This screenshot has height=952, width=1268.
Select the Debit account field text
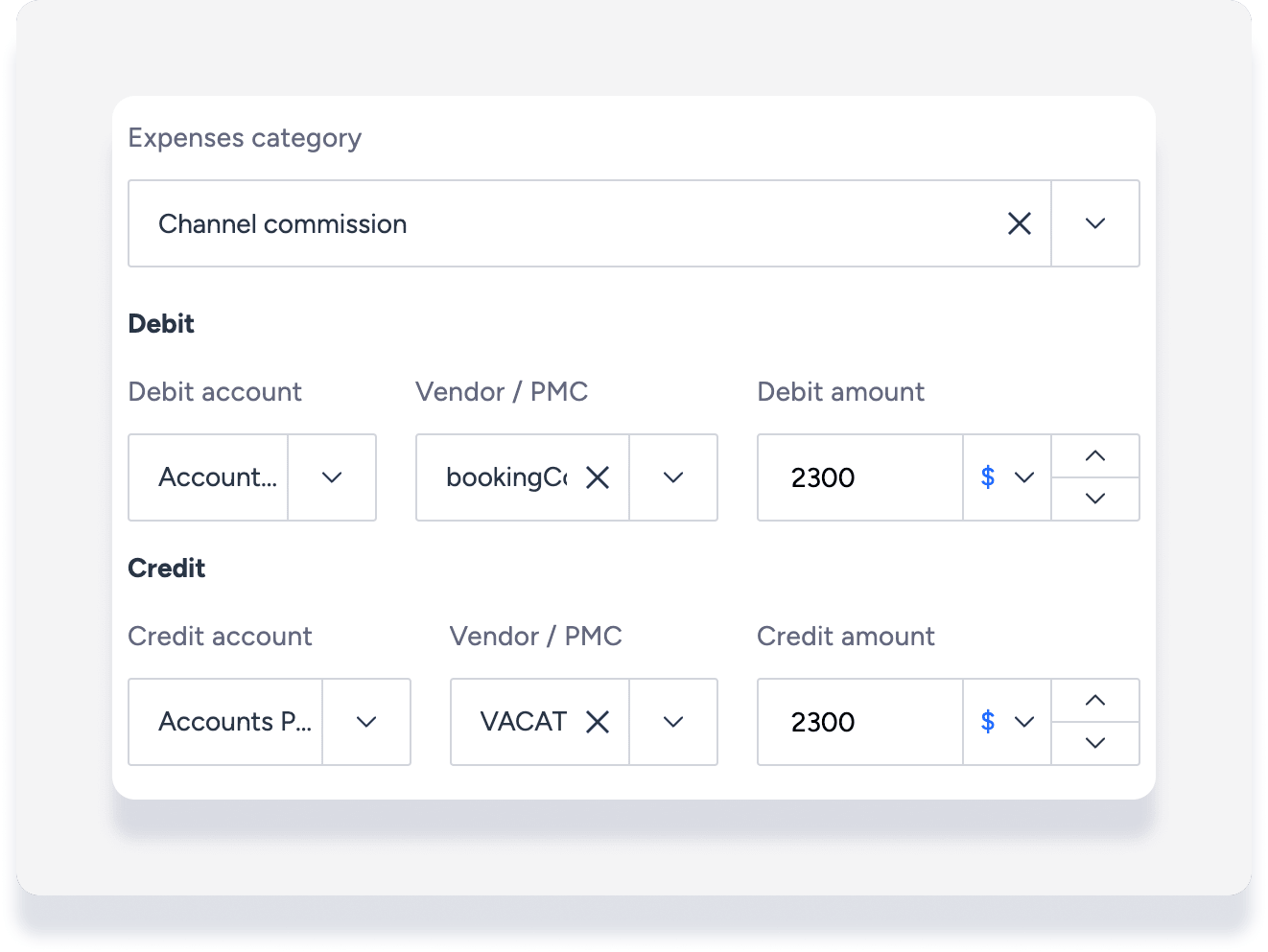pos(217,477)
